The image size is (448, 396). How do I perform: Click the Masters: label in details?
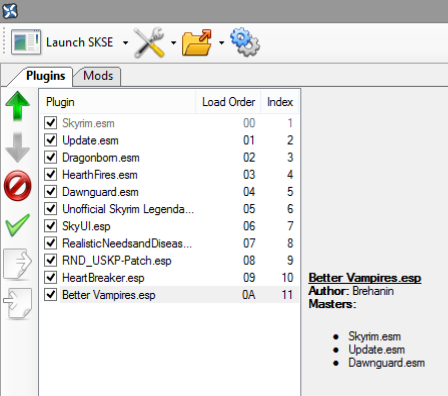332,304
